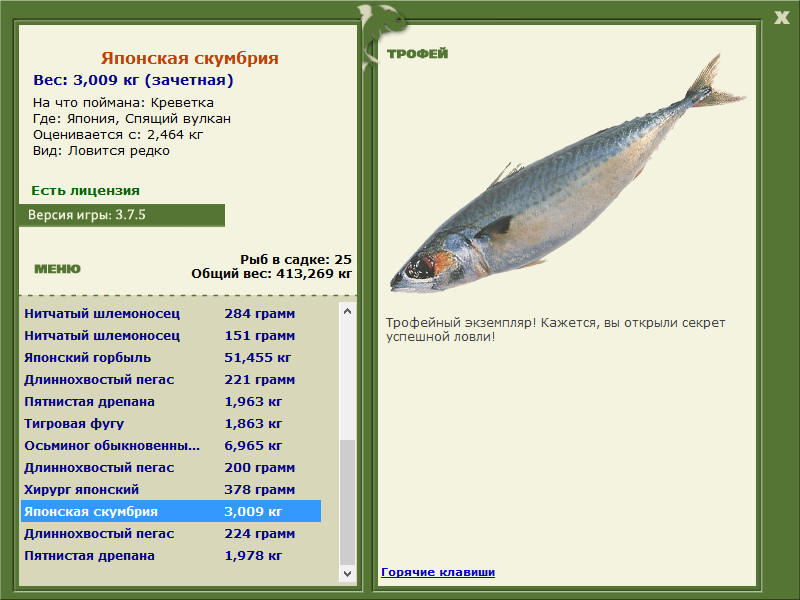Select the Хирург японский 378 грамм row

171,489
